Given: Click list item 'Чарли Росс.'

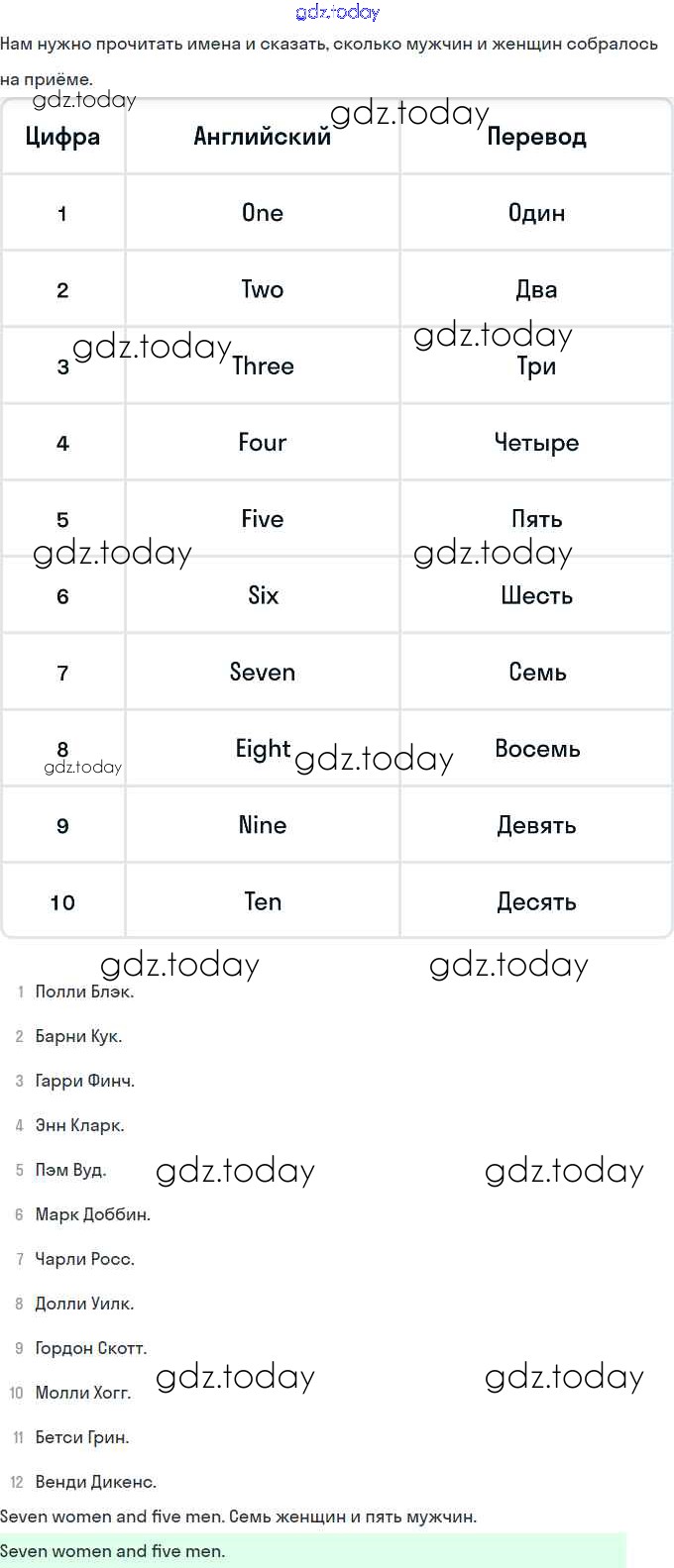Looking at the screenshot, I should point(84,1259).
